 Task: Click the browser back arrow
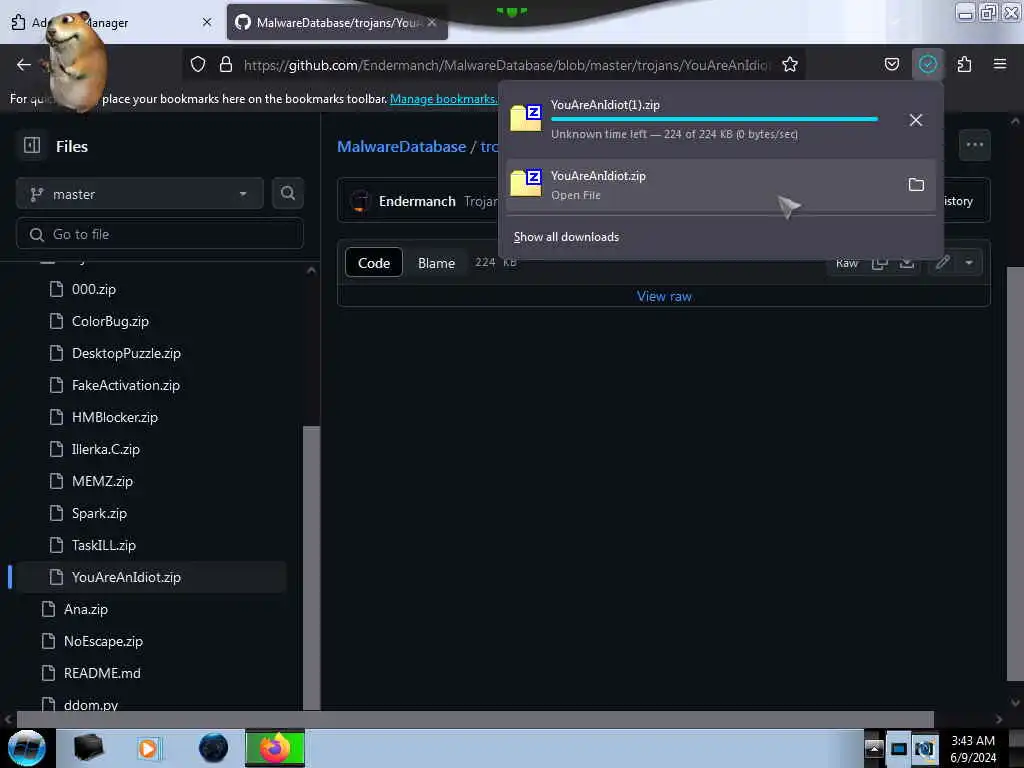[x=24, y=64]
